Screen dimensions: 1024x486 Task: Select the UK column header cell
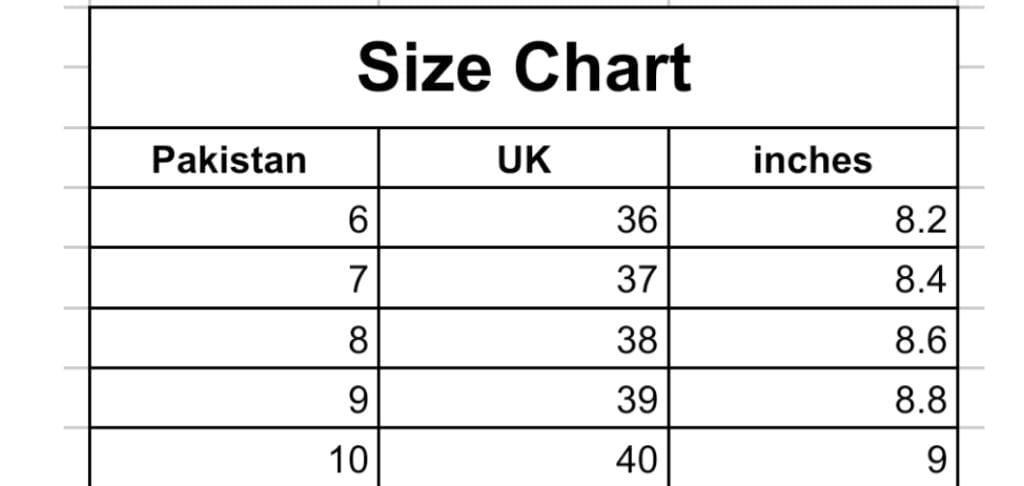click(523, 160)
